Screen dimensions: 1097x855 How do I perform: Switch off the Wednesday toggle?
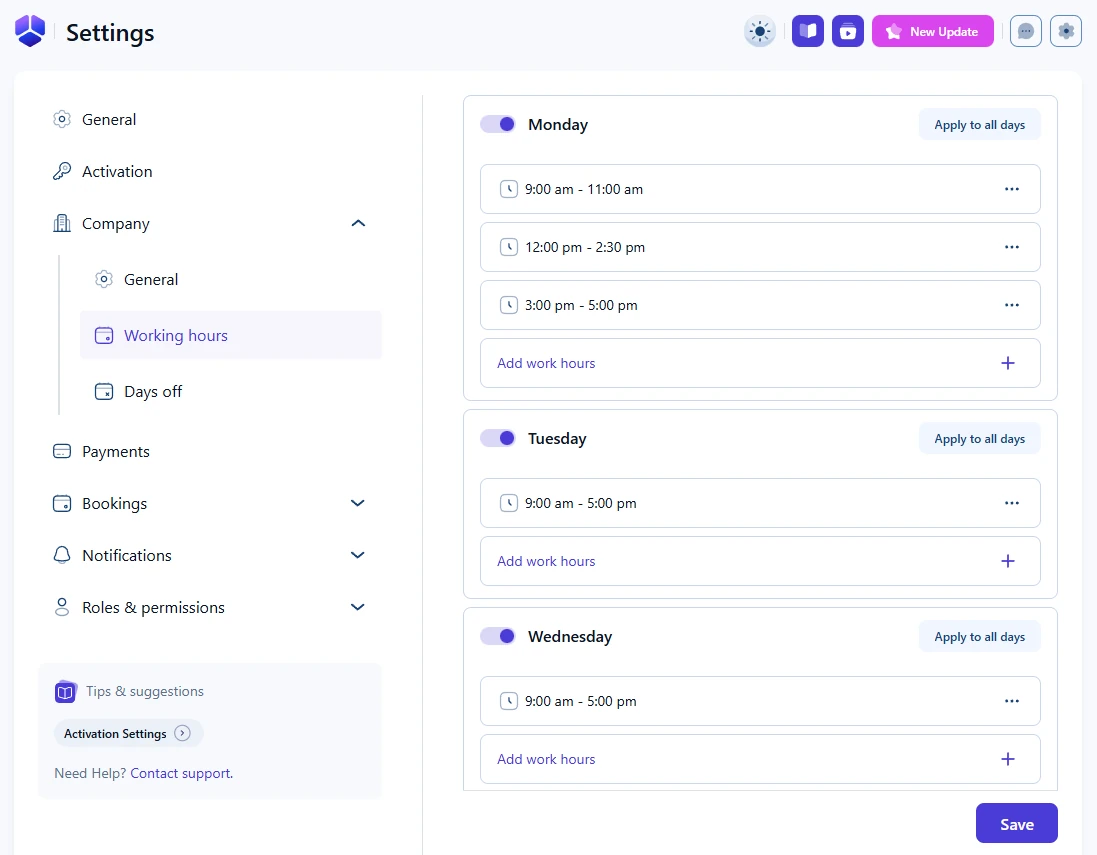pos(498,636)
